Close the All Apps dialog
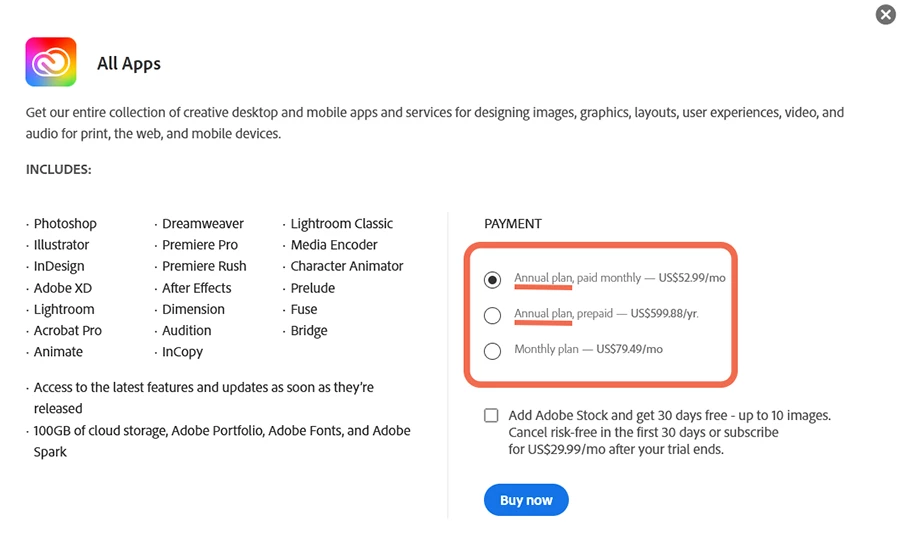Image resolution: width=900 pixels, height=538 pixels. (x=886, y=14)
